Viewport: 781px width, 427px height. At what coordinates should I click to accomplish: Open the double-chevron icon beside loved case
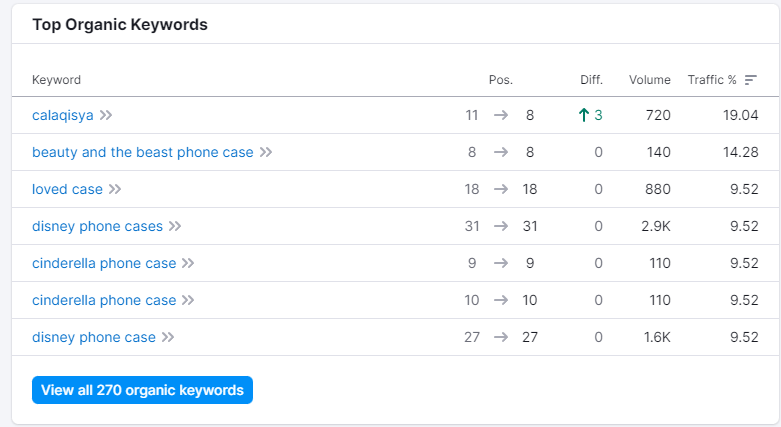[x=115, y=190]
